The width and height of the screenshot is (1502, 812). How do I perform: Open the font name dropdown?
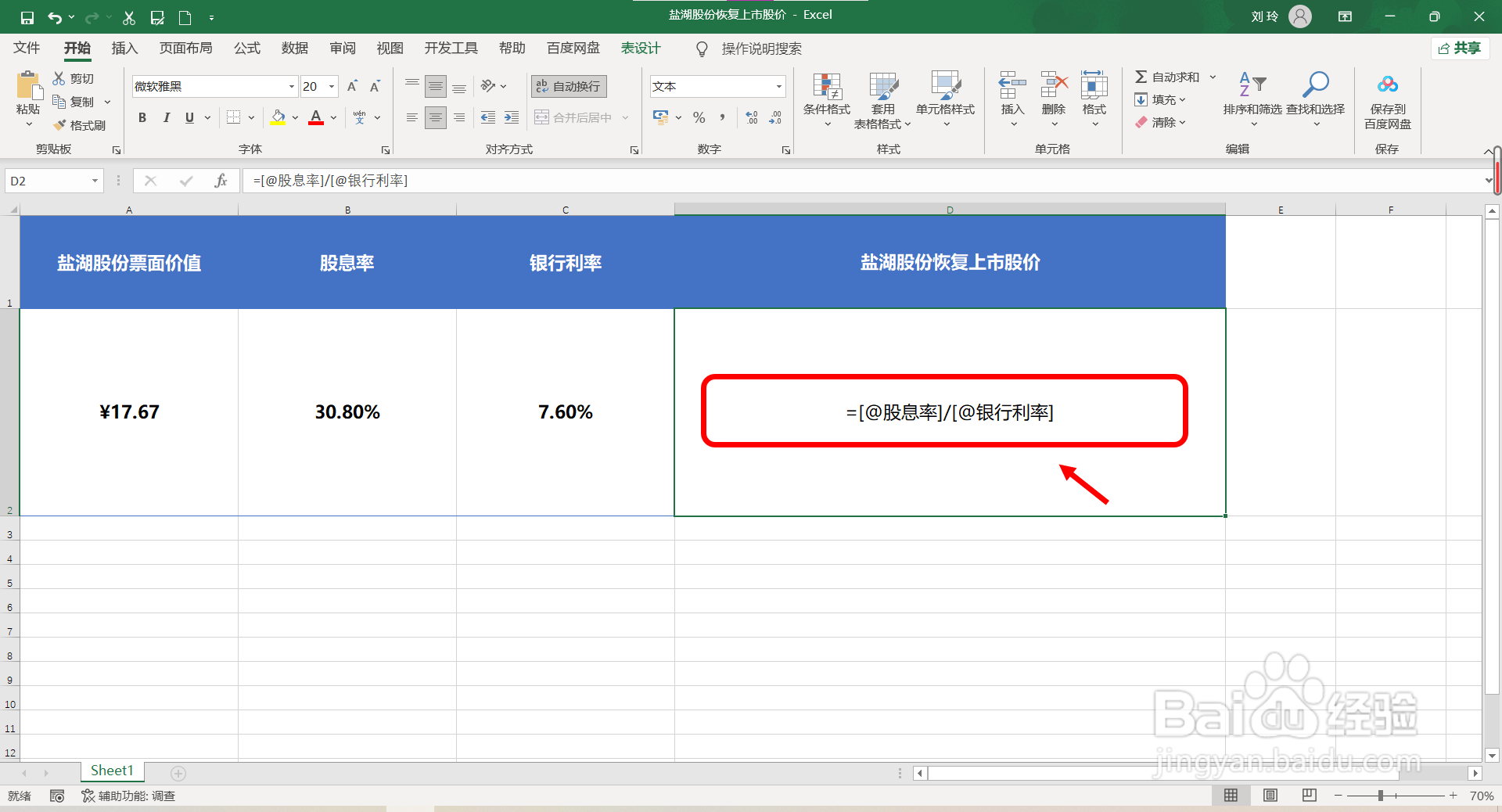(292, 87)
